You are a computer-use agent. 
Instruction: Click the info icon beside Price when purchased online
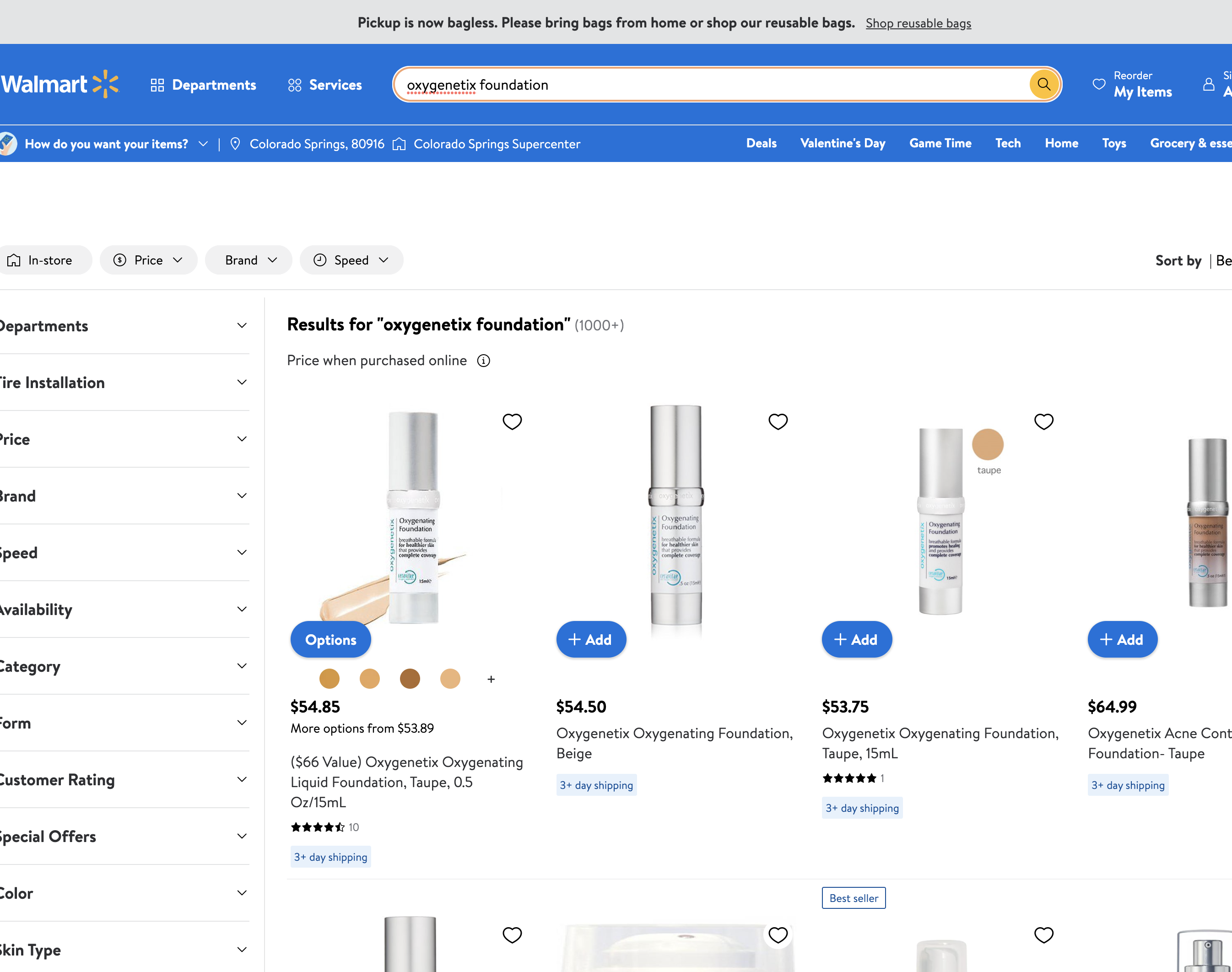[483, 361]
